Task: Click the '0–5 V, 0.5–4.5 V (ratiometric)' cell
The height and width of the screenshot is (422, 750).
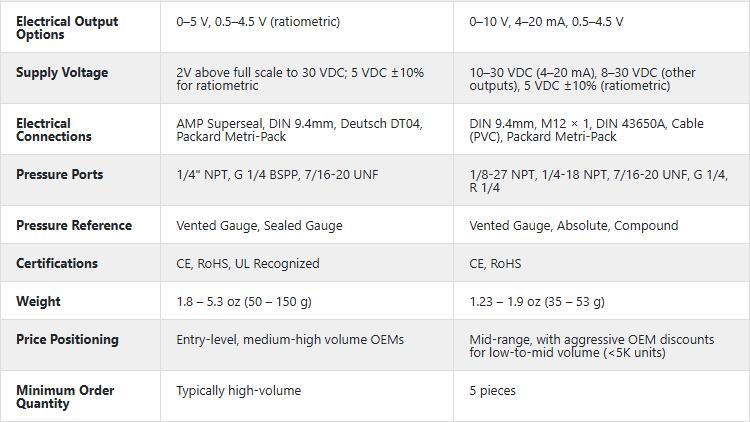Action: pyautogui.click(x=258, y=21)
